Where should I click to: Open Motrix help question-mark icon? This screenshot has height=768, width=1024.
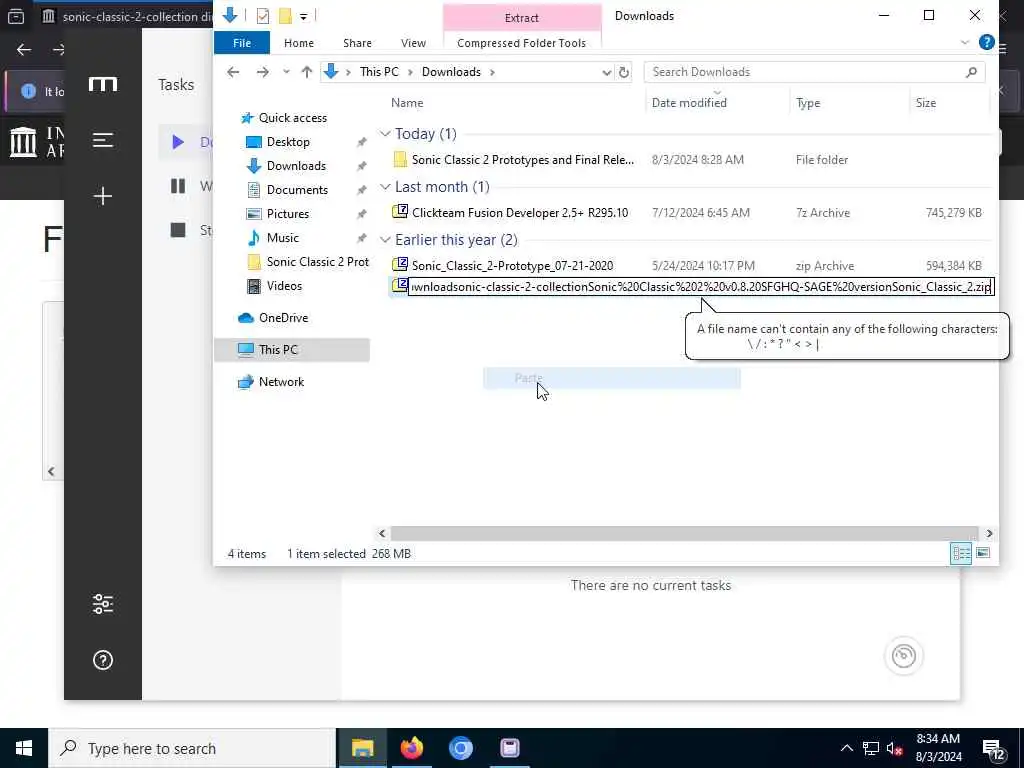(x=103, y=660)
